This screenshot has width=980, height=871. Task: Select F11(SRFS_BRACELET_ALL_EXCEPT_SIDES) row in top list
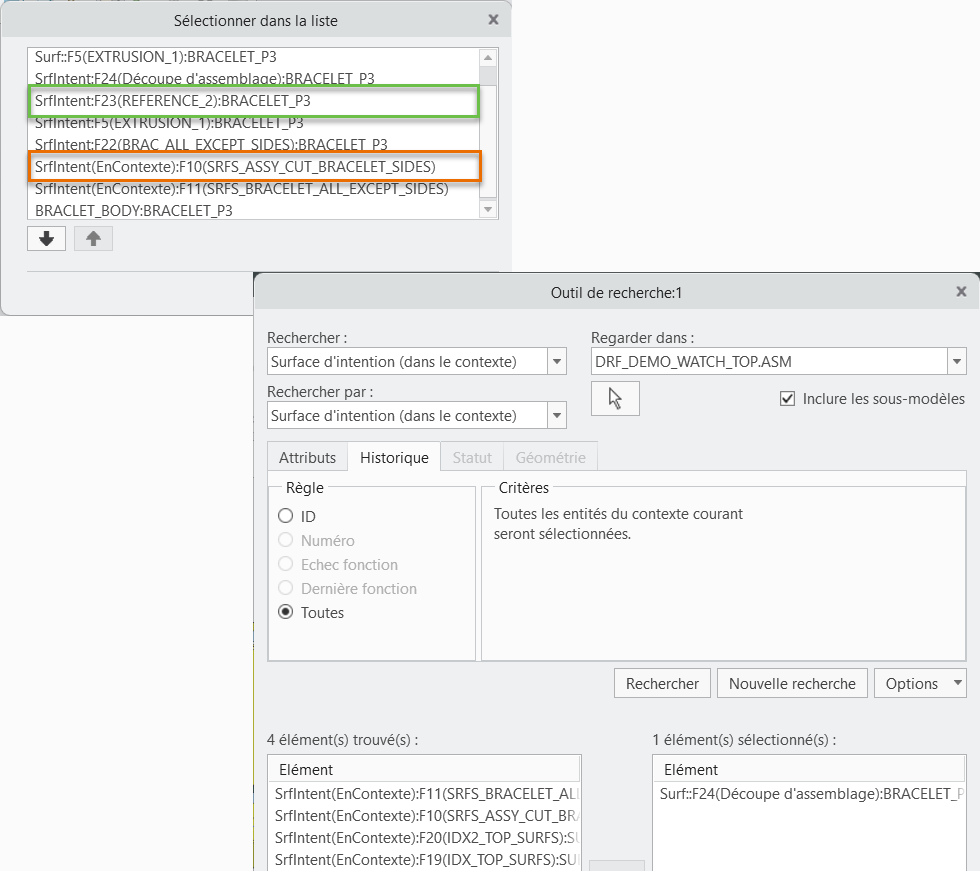(253, 189)
